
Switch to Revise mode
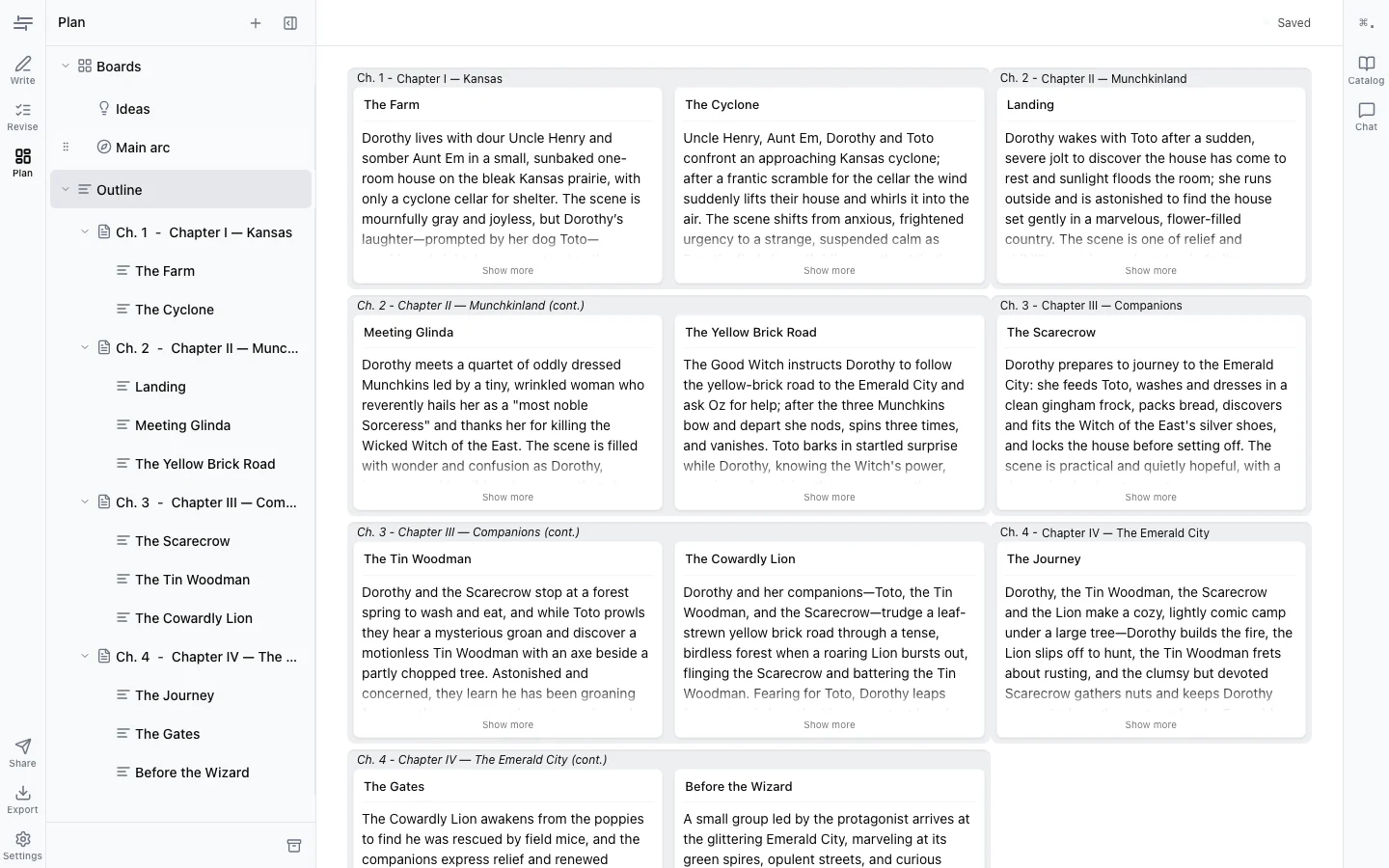(x=22, y=116)
